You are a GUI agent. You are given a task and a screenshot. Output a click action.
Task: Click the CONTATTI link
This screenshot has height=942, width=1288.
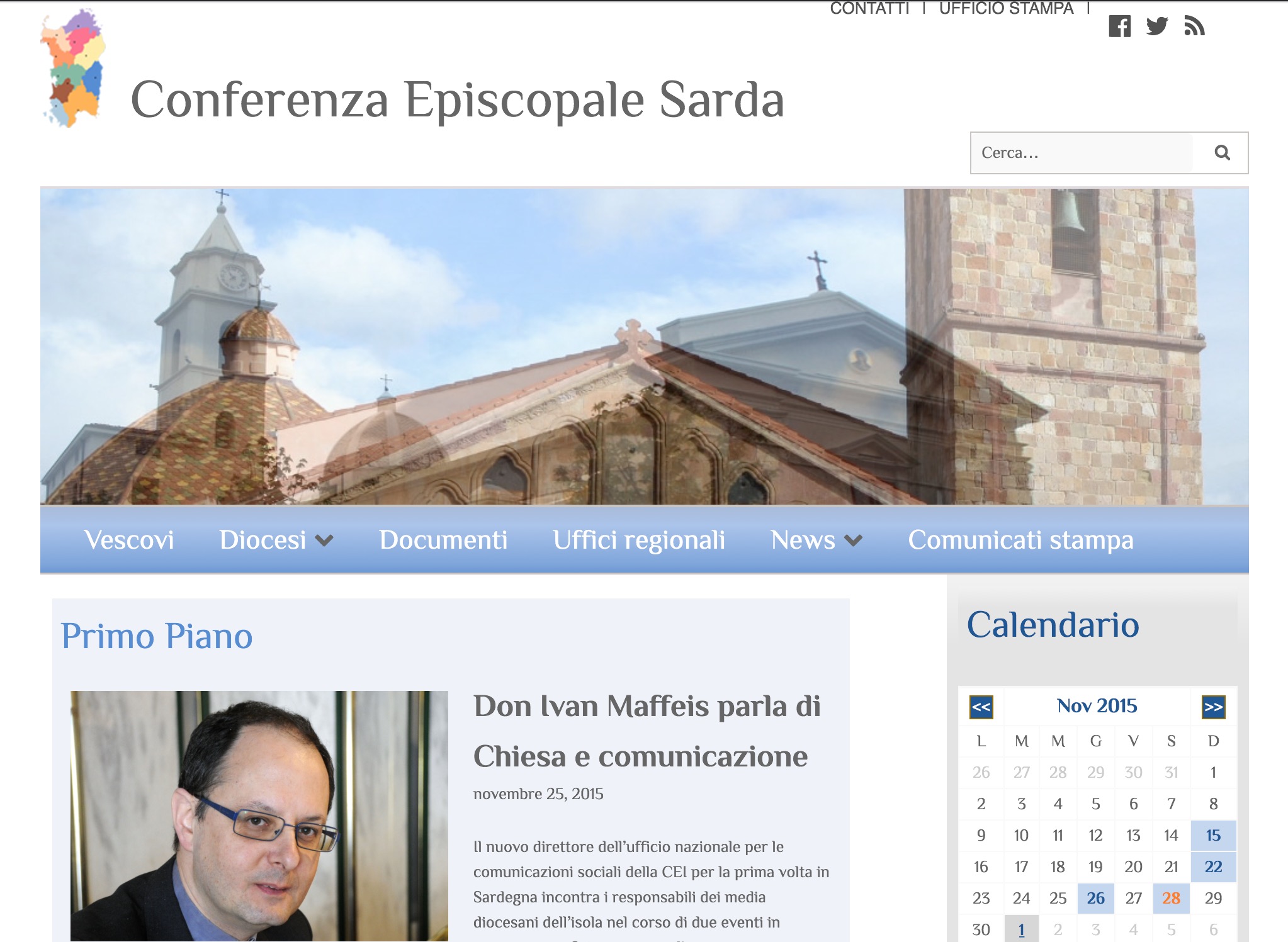coord(869,9)
